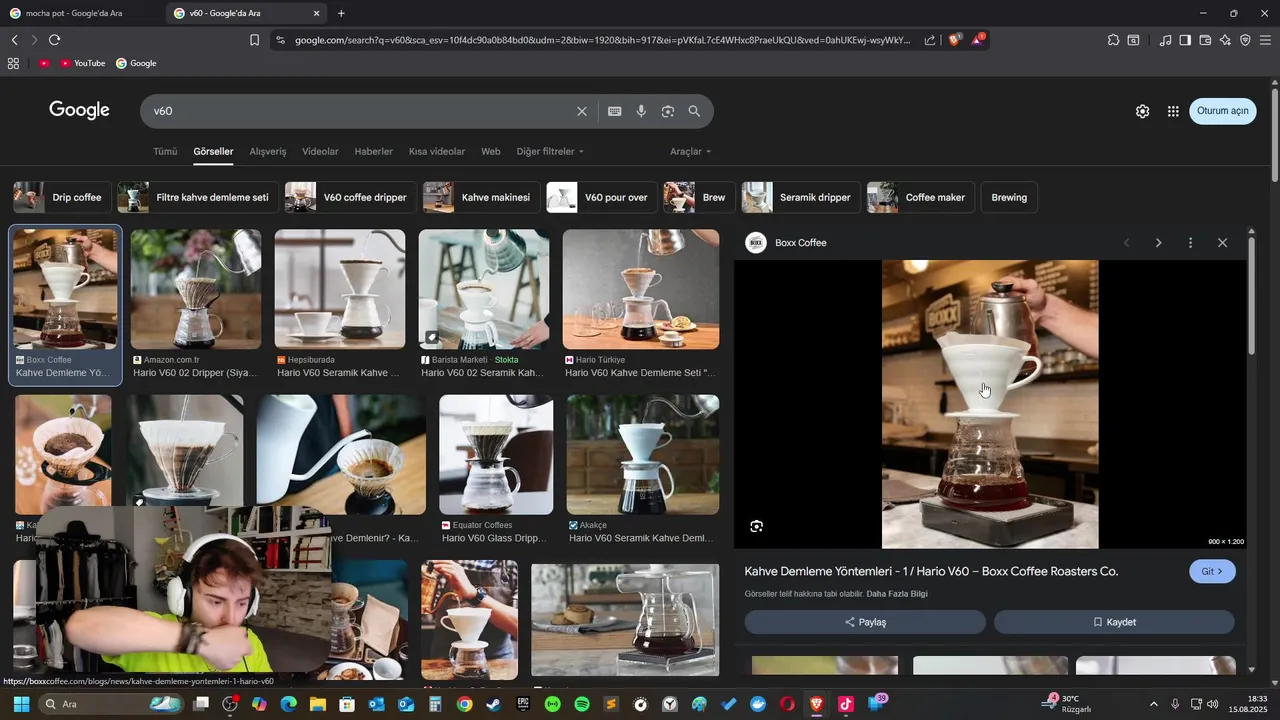The width and height of the screenshot is (1280, 720).
Task: Toggle the browser sidebar panel
Action: (1185, 40)
